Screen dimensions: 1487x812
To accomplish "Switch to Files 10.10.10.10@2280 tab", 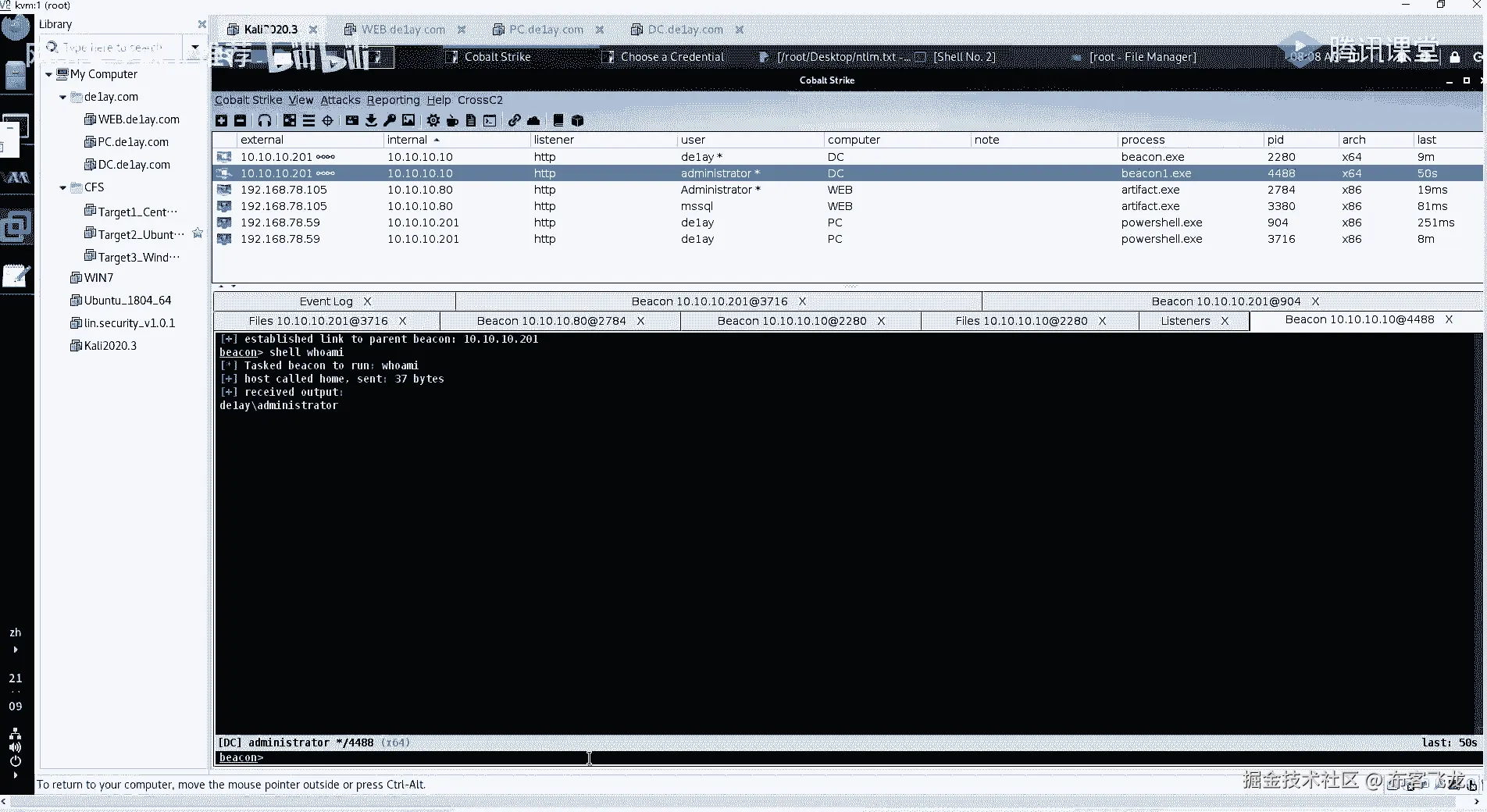I will pos(1022,321).
